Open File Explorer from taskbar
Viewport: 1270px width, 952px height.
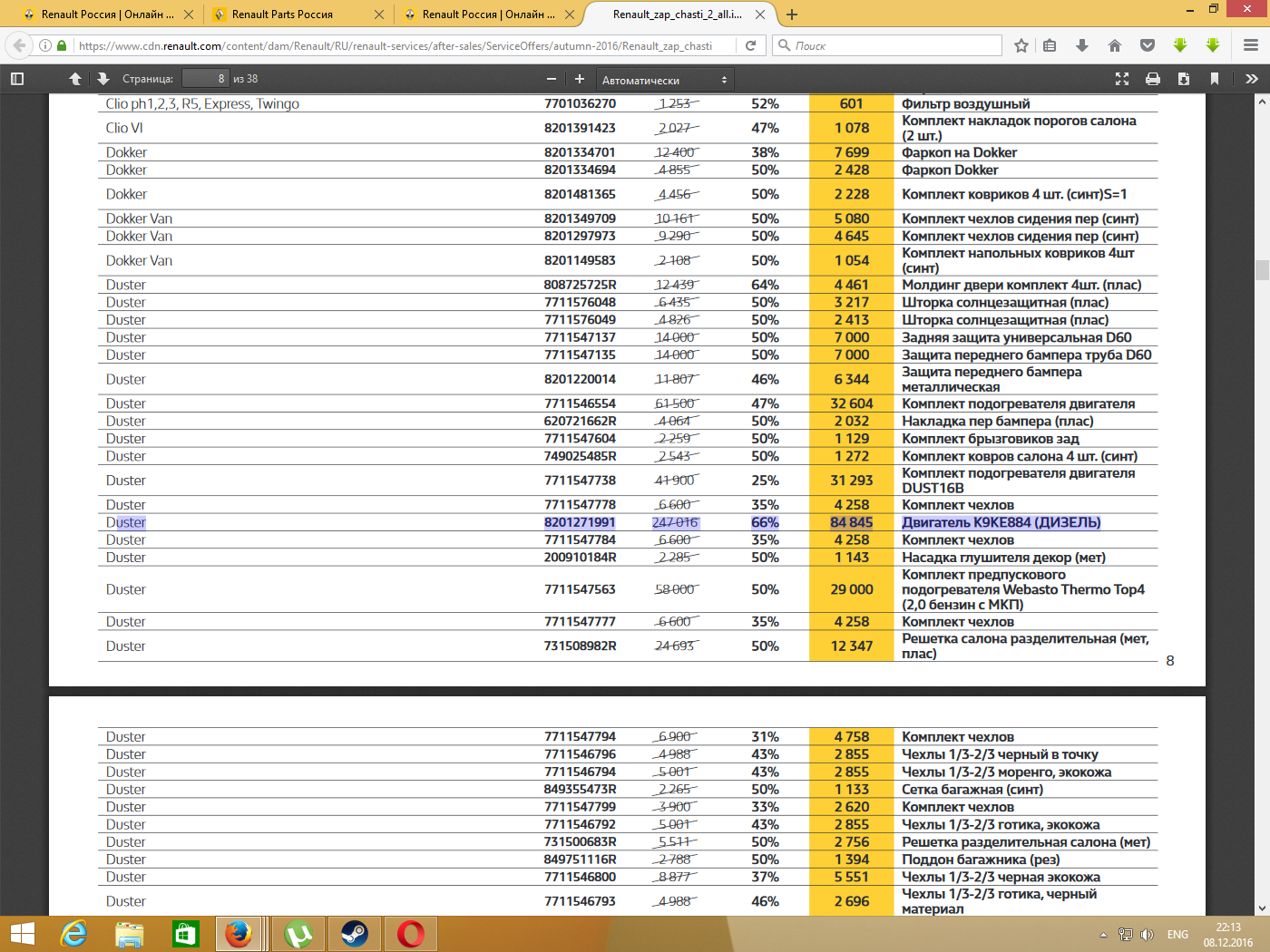[x=130, y=934]
